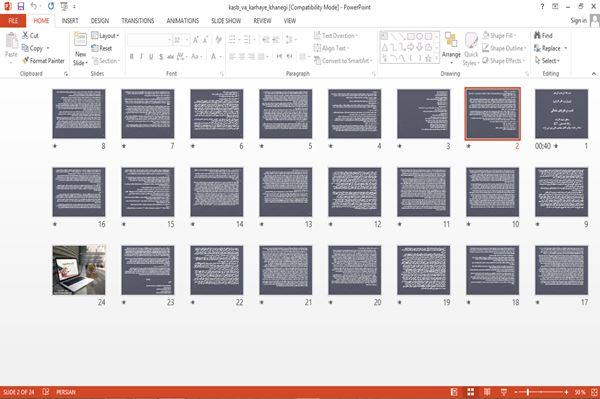Open the FILE tab
This screenshot has width=600, height=399.
(x=13, y=21)
